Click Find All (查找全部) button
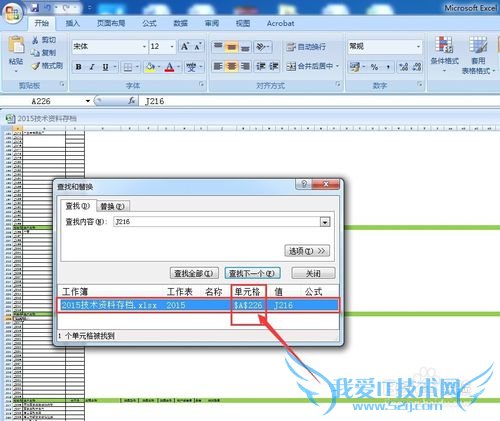This screenshot has width=500, height=421. coord(194,274)
